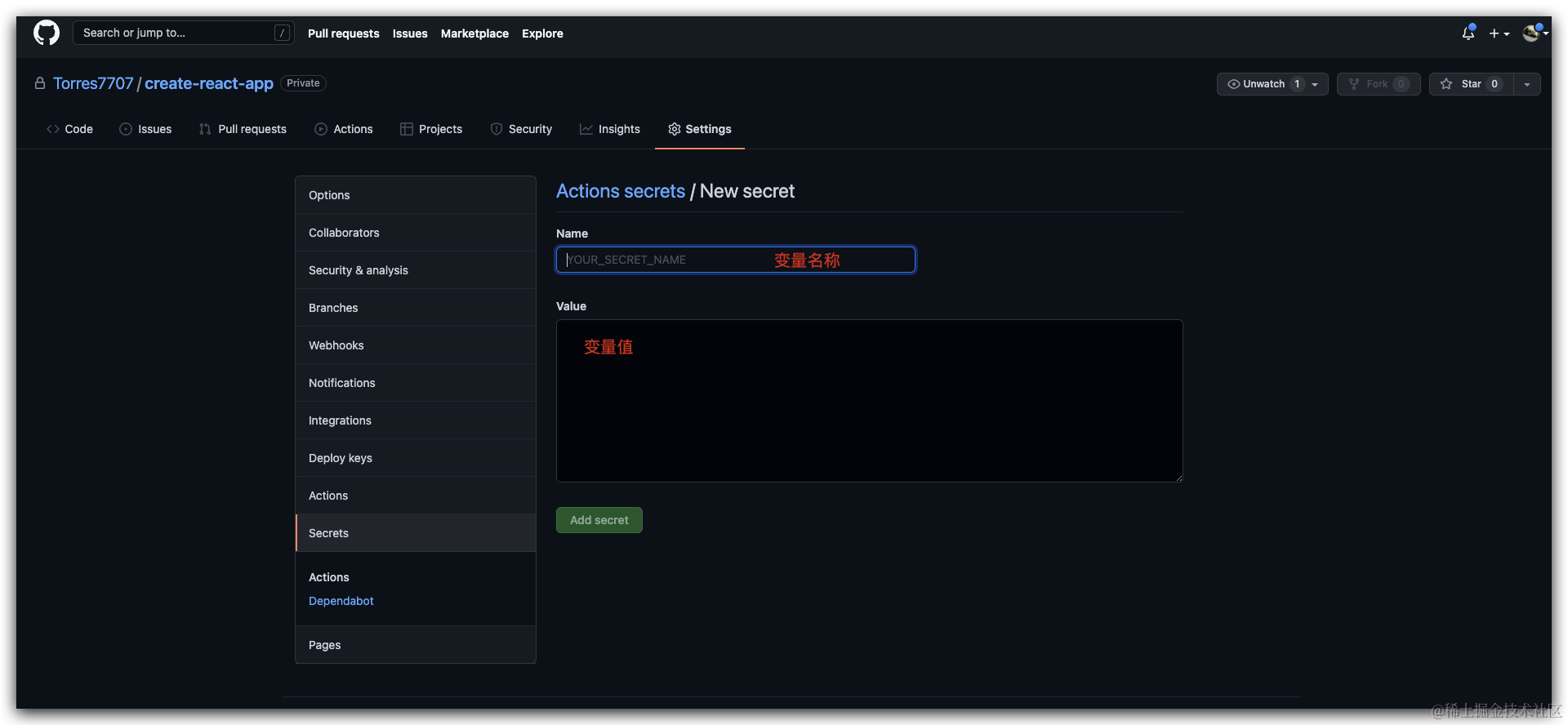Open the Torres7707 owner profile link
Image resolution: width=1568 pixels, height=725 pixels.
pos(93,83)
